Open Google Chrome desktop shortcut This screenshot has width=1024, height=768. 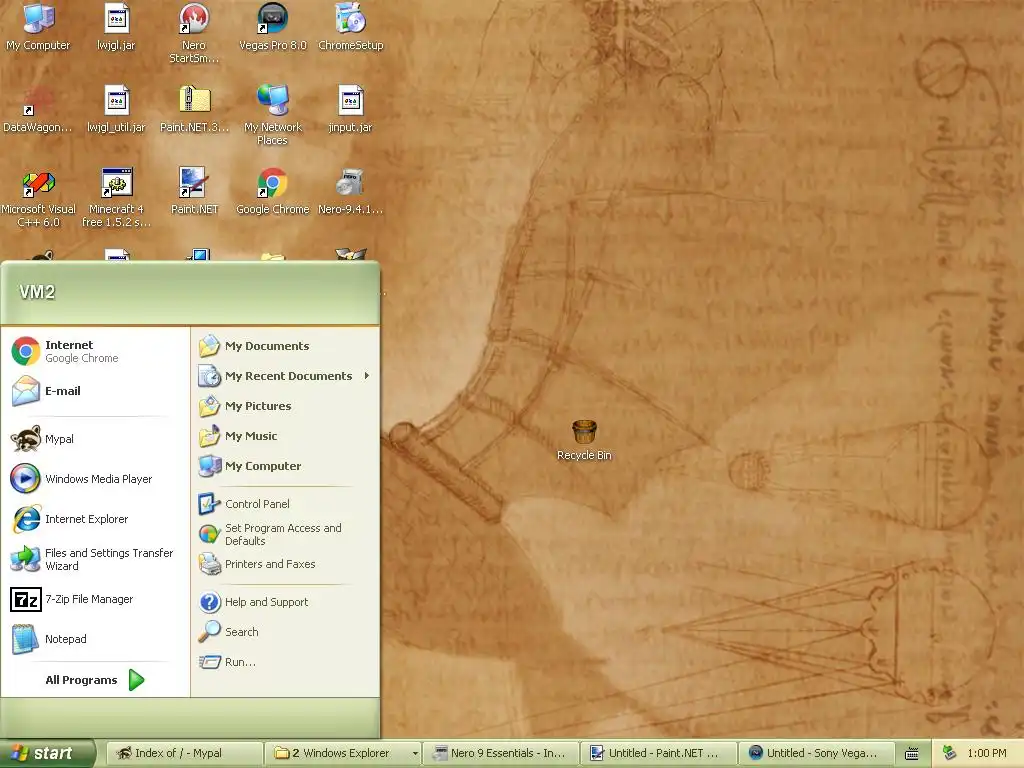[272, 191]
